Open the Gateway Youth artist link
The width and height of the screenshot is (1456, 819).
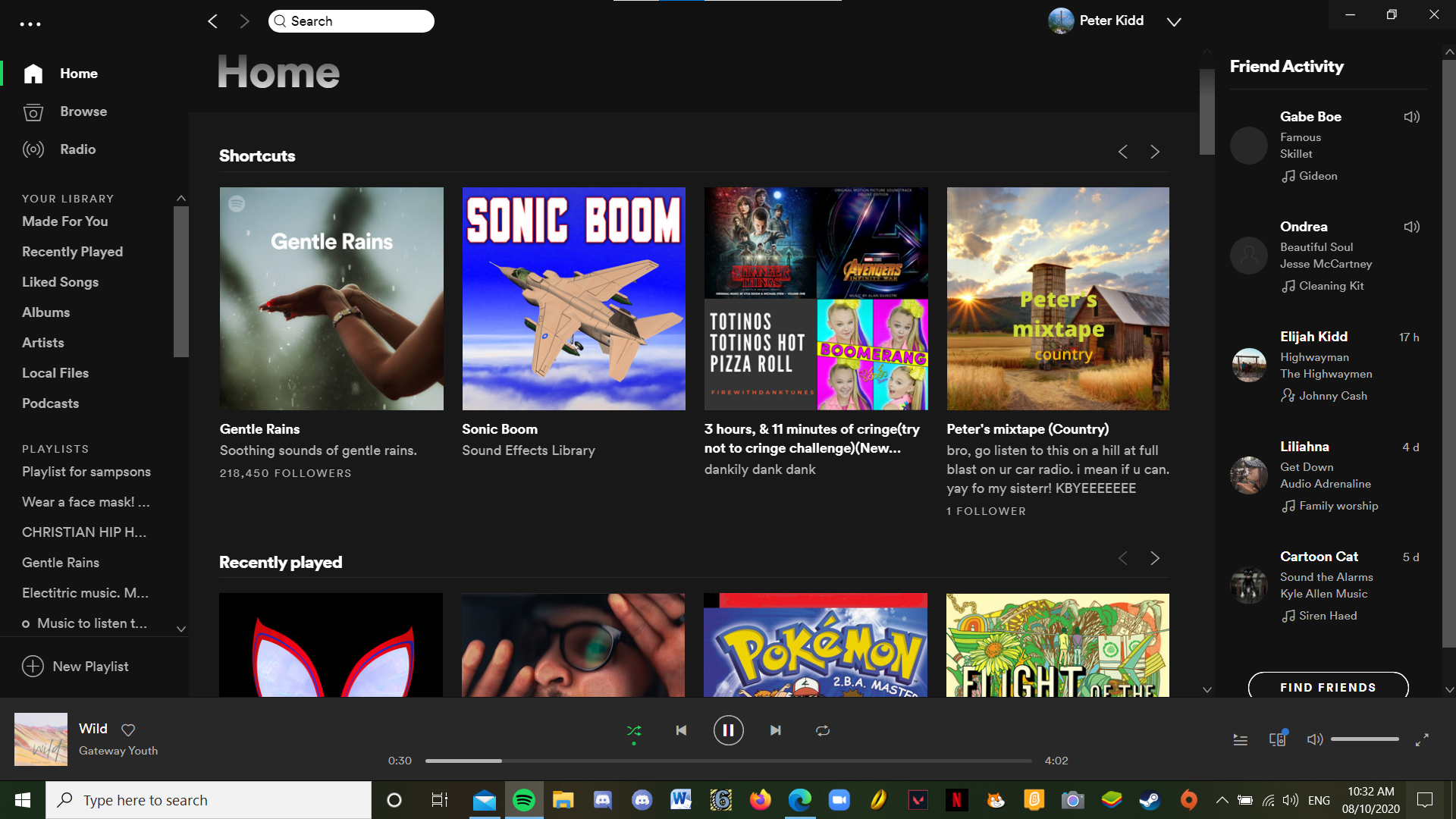[x=118, y=751]
